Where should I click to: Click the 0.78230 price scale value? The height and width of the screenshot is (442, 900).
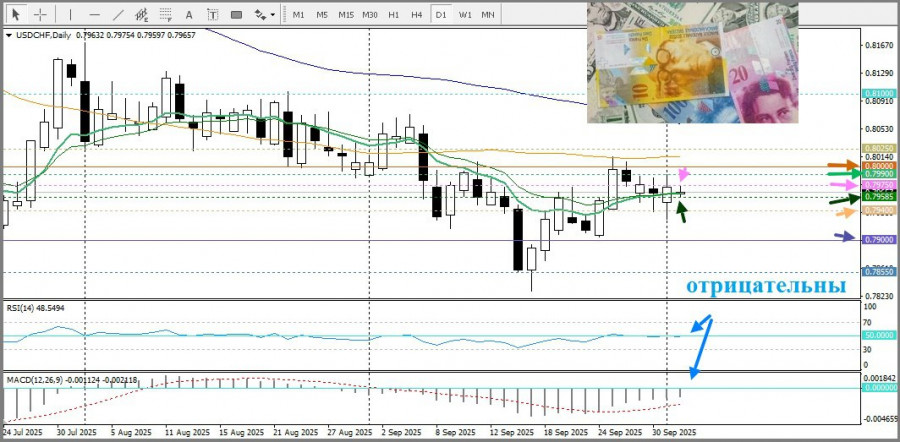click(x=879, y=296)
